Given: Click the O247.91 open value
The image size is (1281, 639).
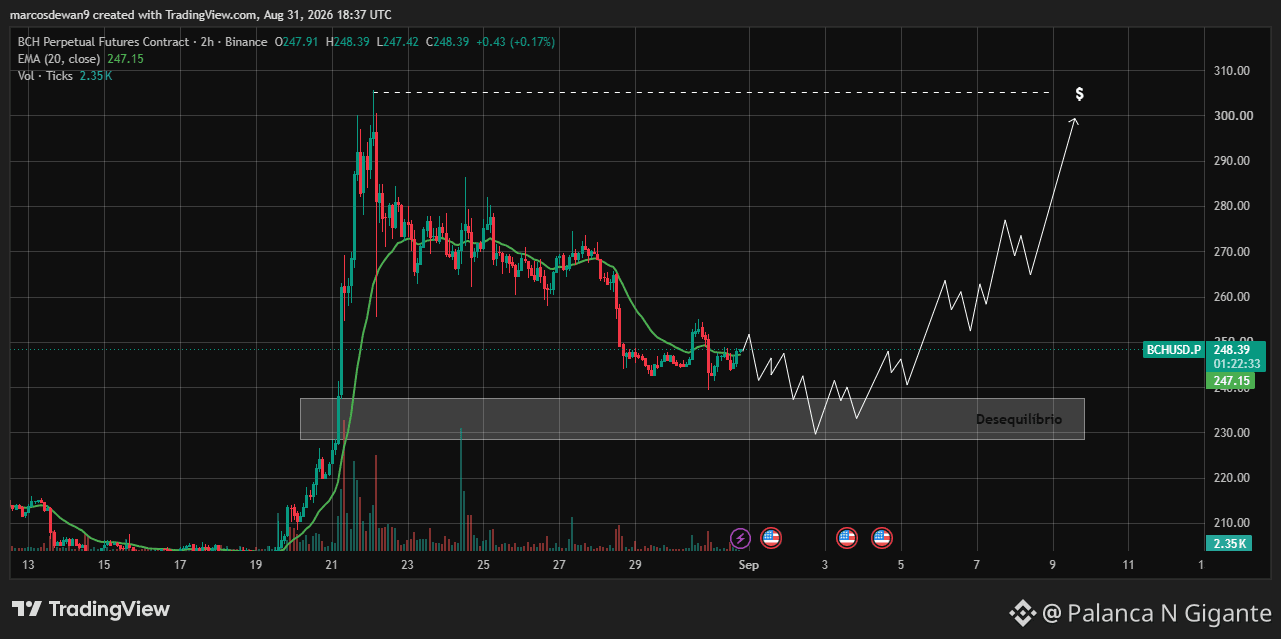Looking at the screenshot, I should pos(295,42).
